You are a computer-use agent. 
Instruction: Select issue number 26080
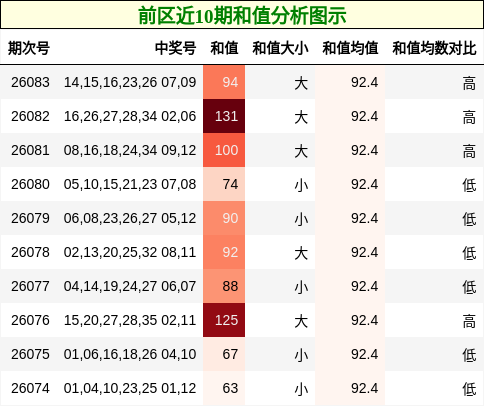click(30, 184)
